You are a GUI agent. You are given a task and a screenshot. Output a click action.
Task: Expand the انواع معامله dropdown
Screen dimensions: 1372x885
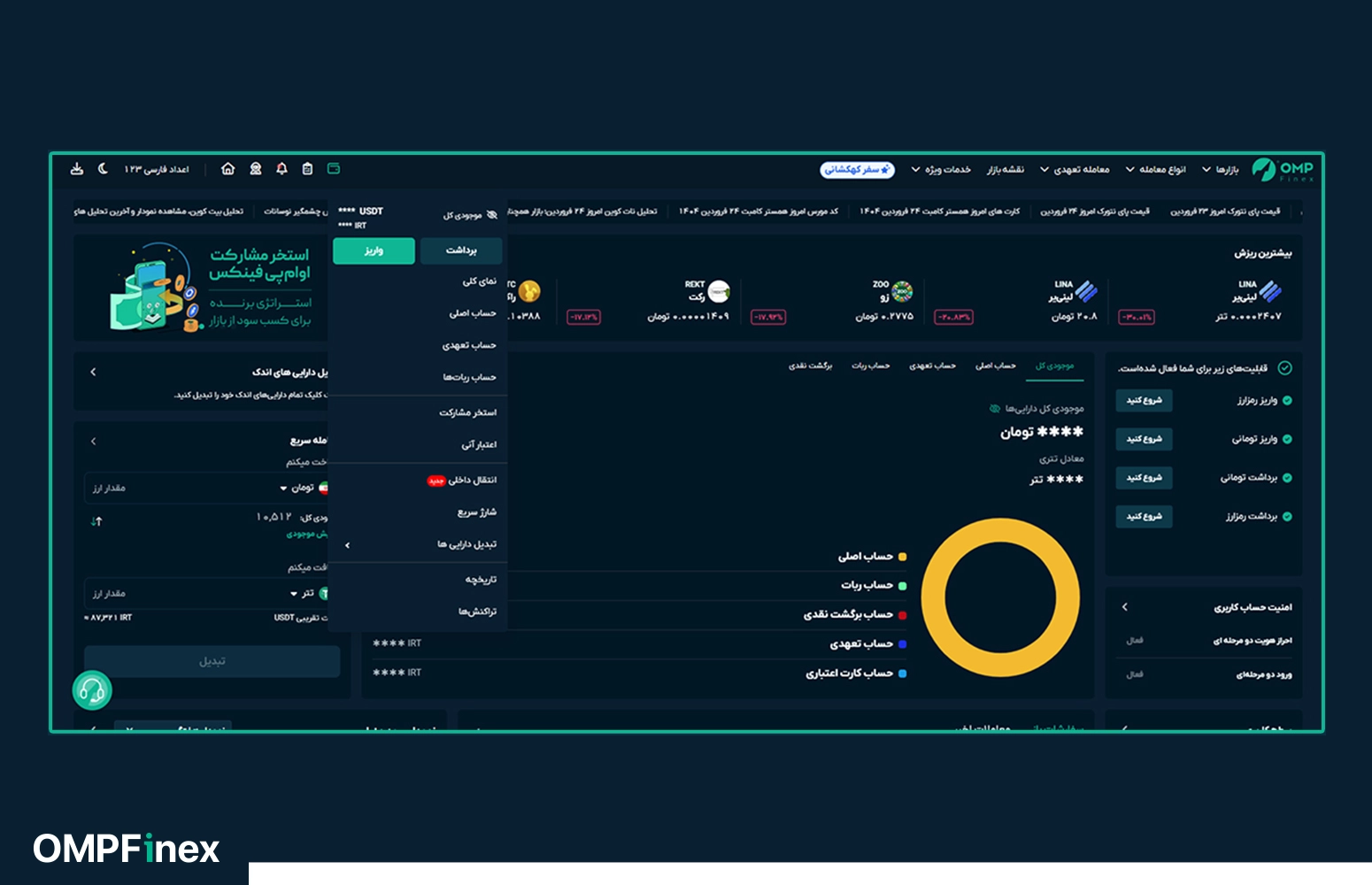tap(1156, 169)
